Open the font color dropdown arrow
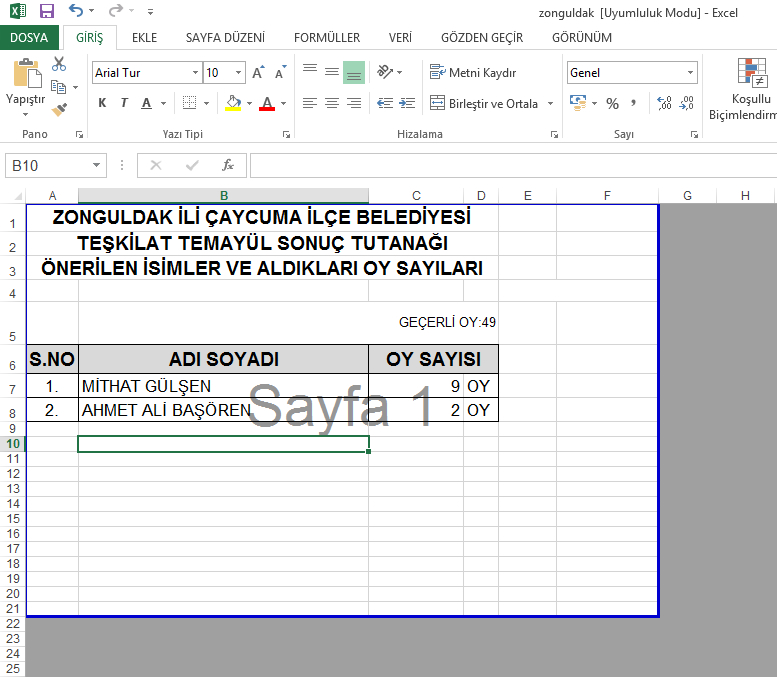Viewport: 777px width, 677px height. pyautogui.click(x=283, y=104)
